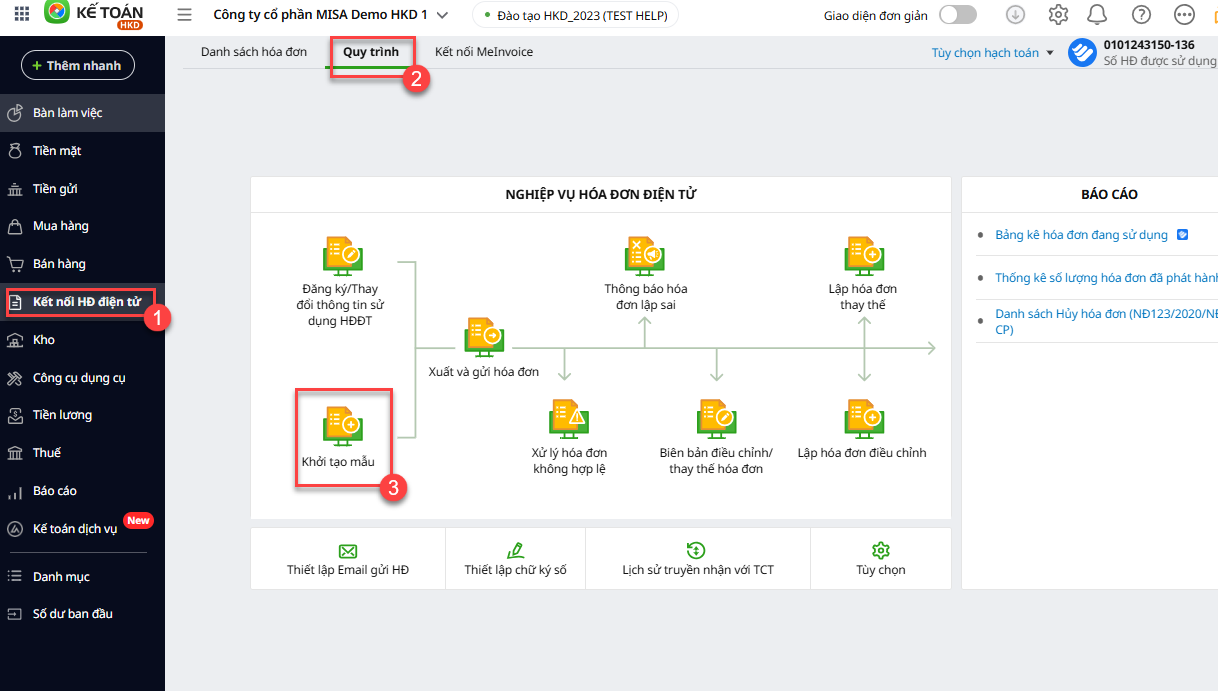Switch to Kết nối MeInvoice tab
Screen dimensions: 1218x691
point(484,52)
